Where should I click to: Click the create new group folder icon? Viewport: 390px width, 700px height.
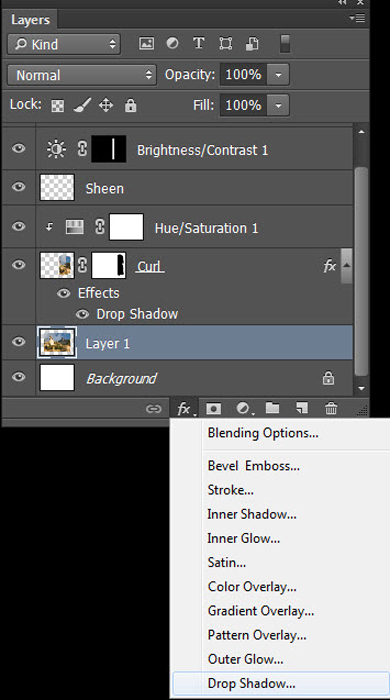click(x=272, y=408)
